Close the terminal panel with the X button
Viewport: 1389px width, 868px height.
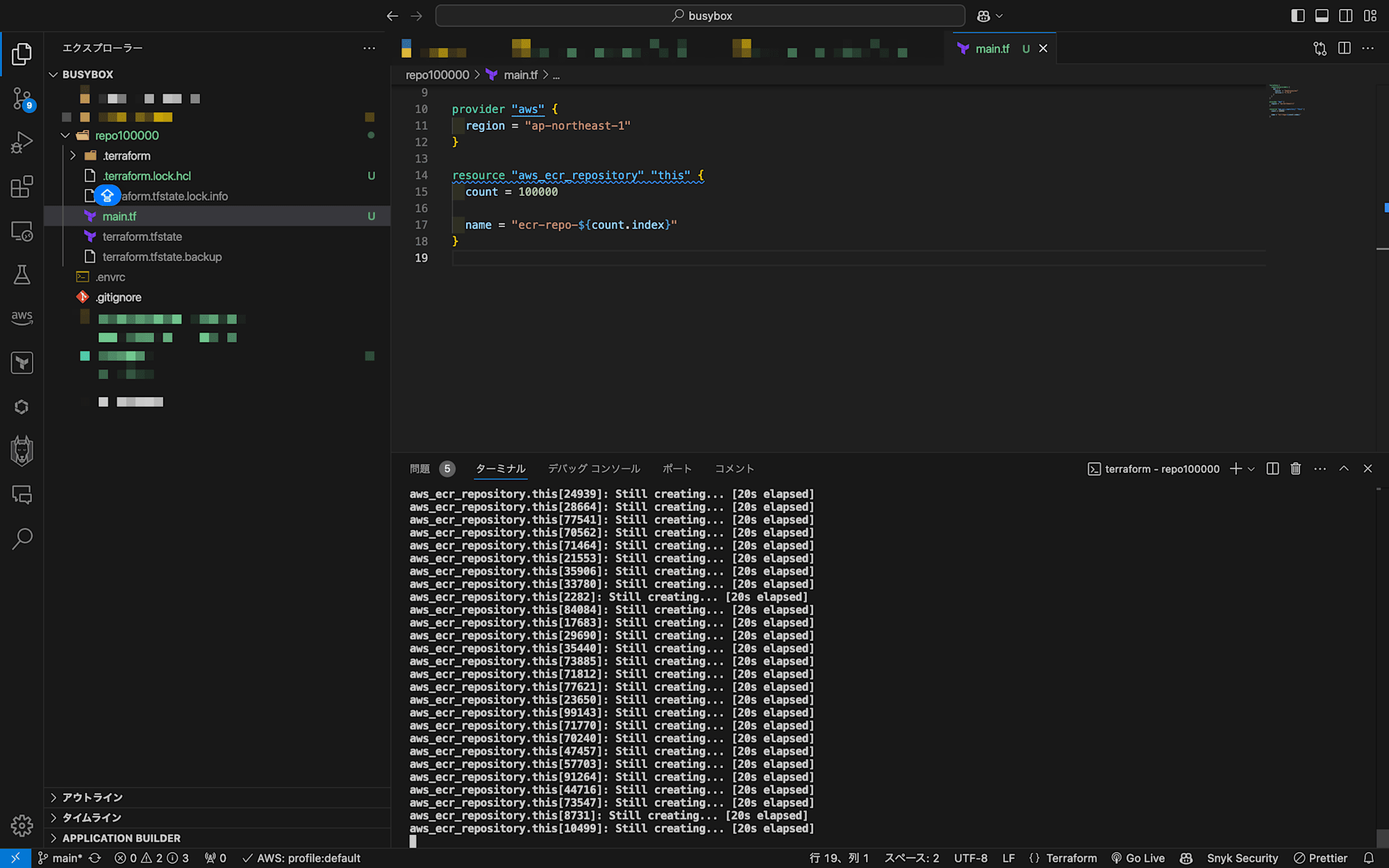coord(1367,469)
